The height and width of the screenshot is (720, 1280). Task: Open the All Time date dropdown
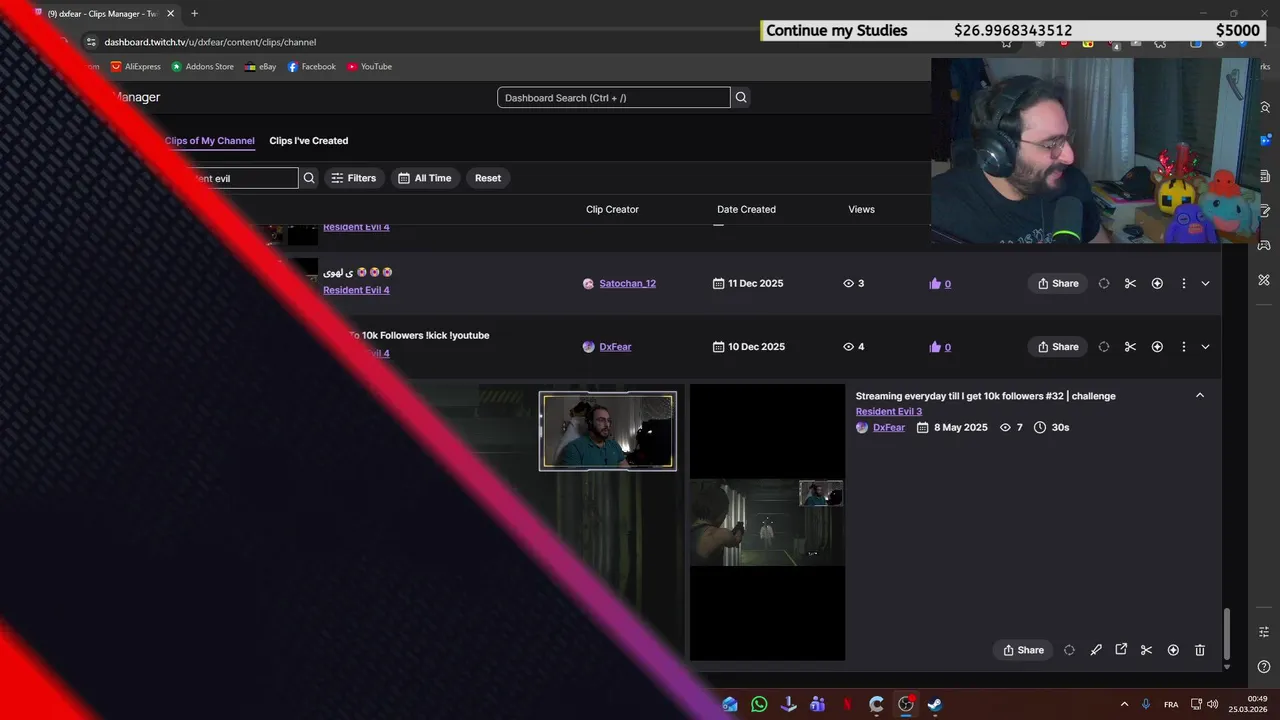(425, 178)
